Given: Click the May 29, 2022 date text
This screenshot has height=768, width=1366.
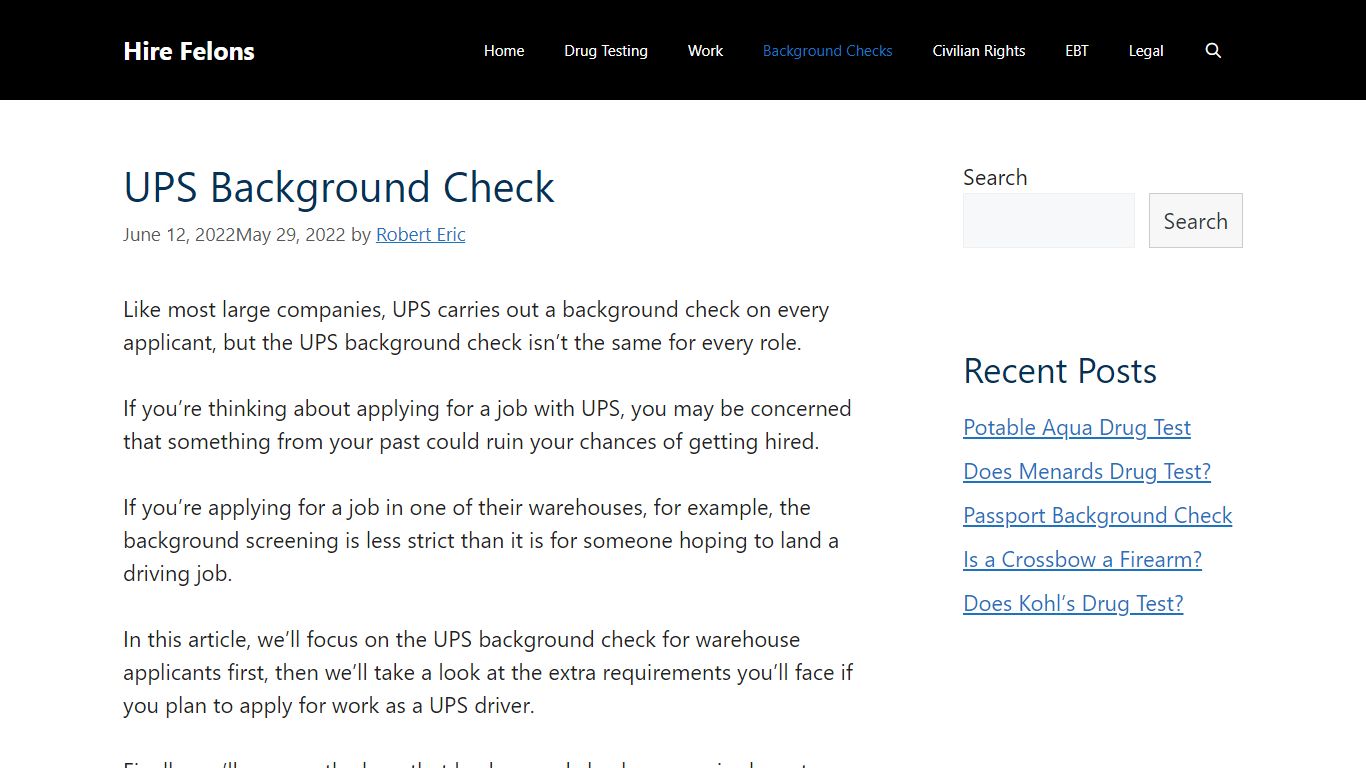Looking at the screenshot, I should [291, 235].
